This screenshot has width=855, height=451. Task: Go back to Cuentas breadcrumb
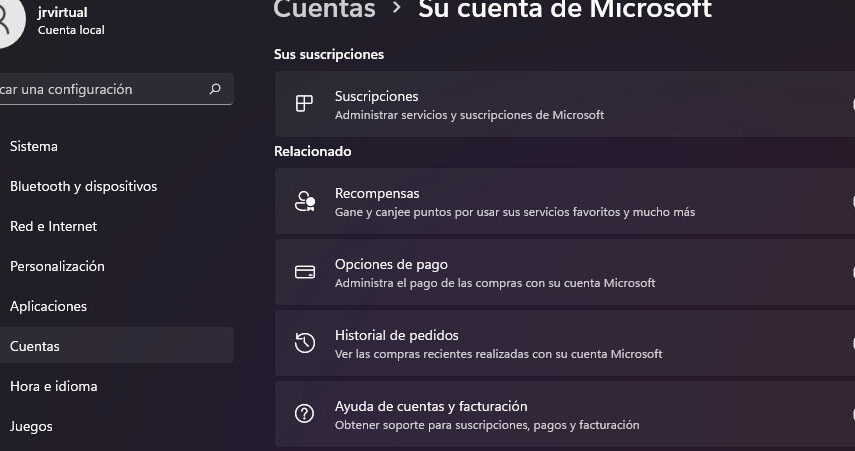324,9
